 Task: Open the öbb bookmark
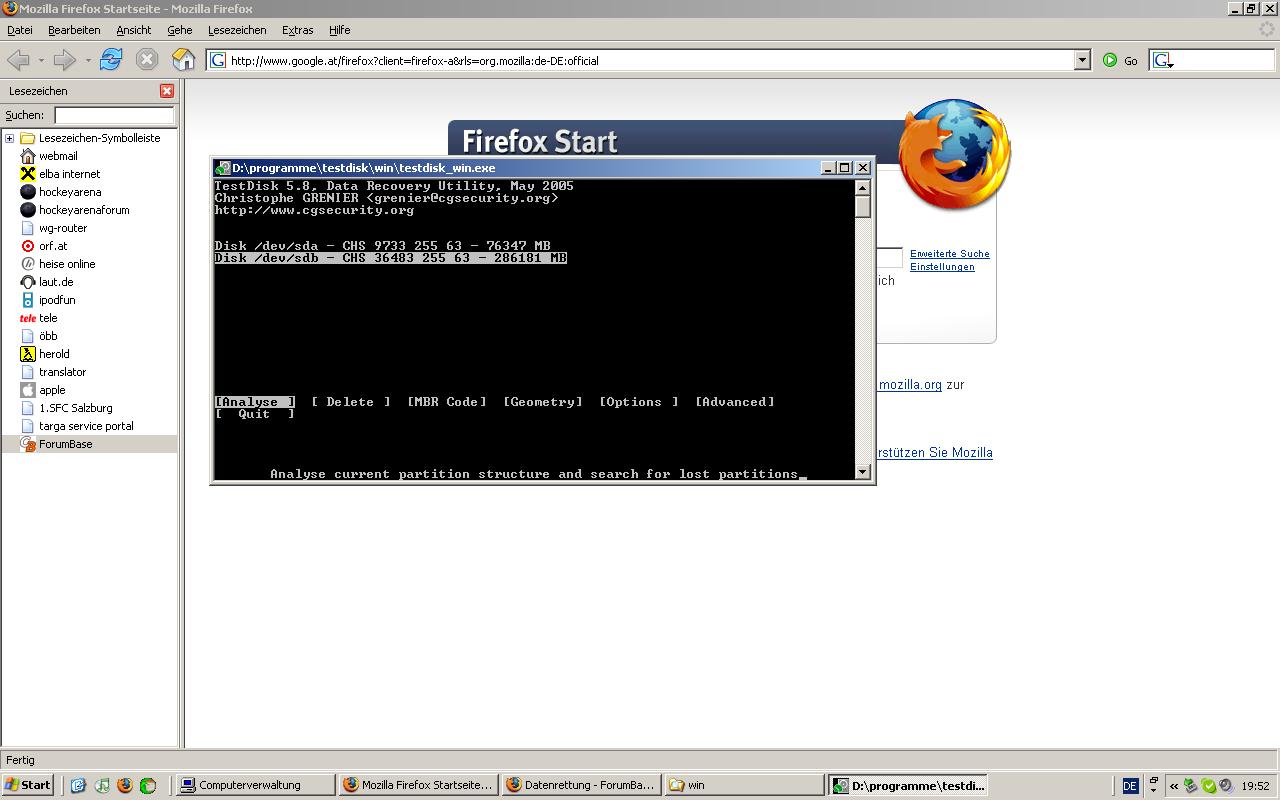click(48, 336)
